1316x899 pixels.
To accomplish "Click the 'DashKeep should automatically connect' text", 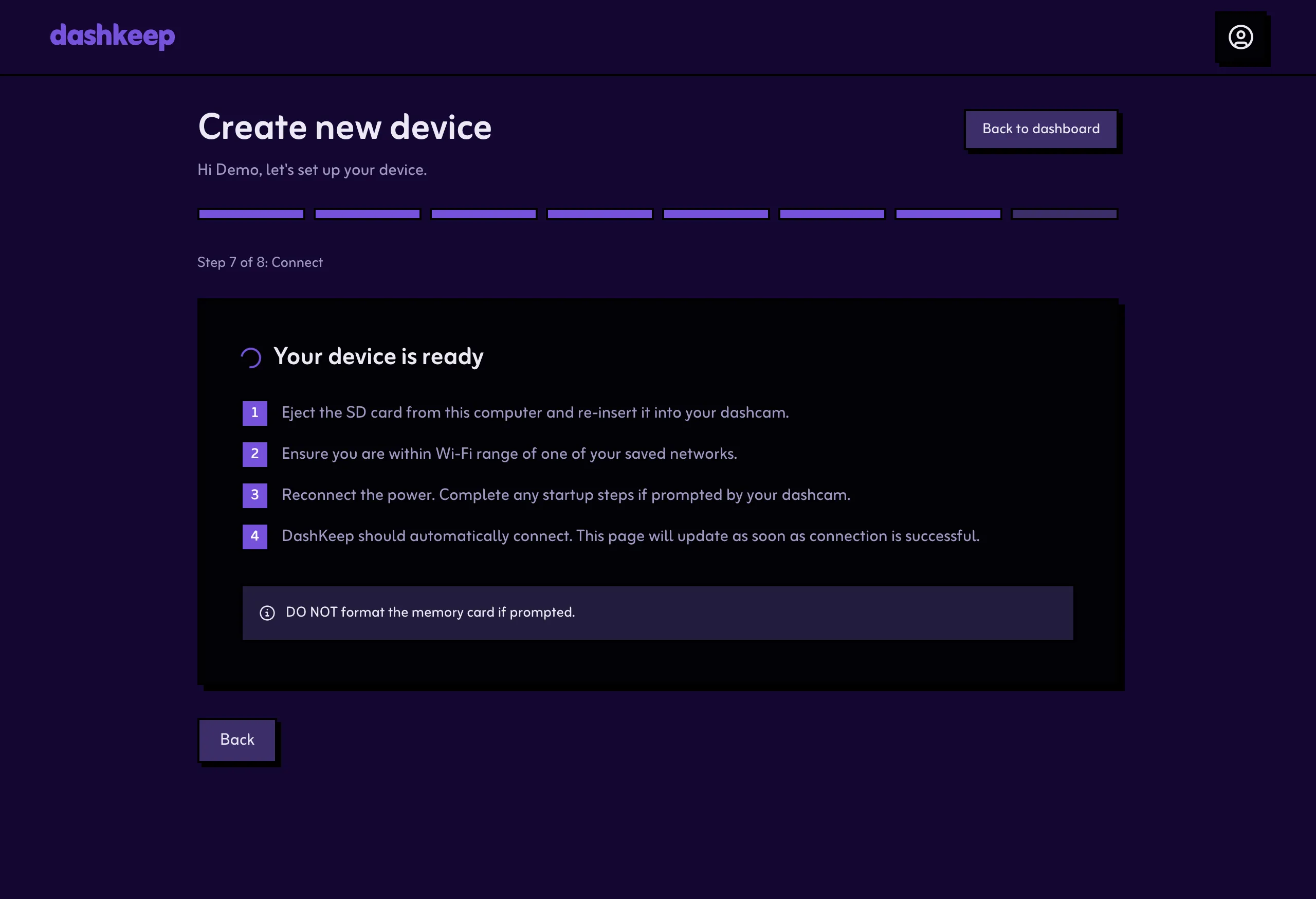I will [631, 536].
